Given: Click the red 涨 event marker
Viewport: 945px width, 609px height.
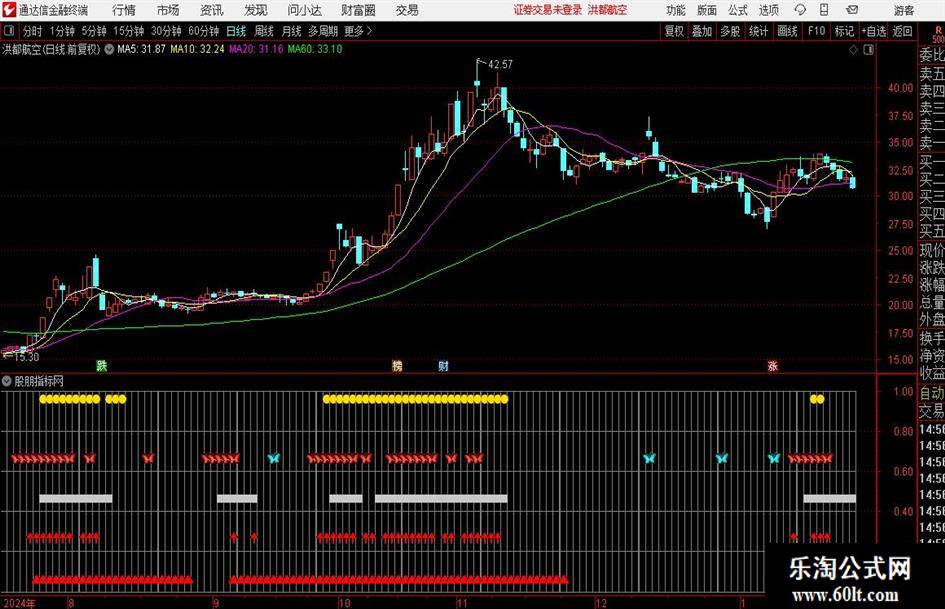Looking at the screenshot, I should [773, 365].
